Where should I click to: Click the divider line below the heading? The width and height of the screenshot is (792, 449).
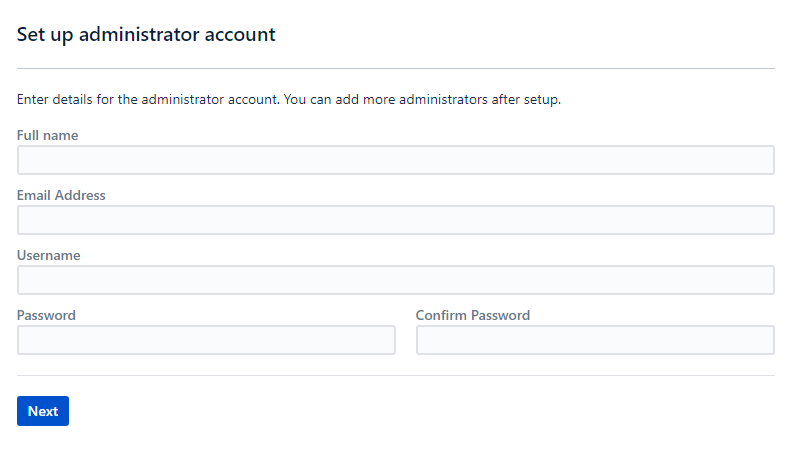click(x=395, y=68)
